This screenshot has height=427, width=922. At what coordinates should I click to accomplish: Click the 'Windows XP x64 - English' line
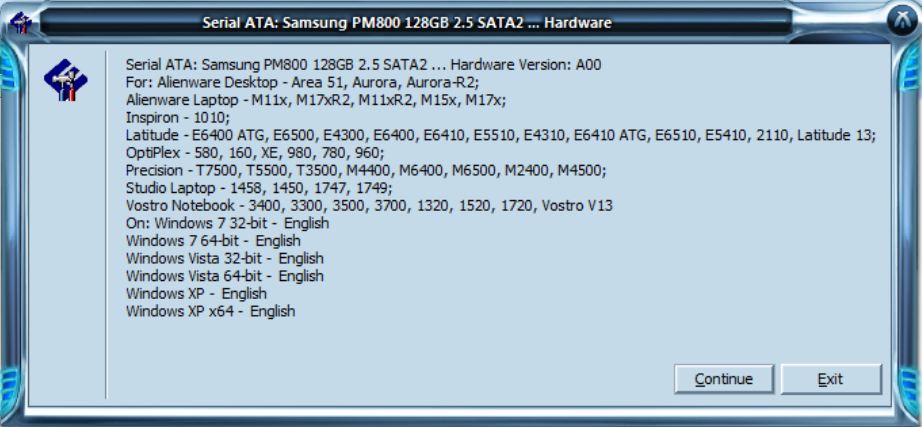211,311
